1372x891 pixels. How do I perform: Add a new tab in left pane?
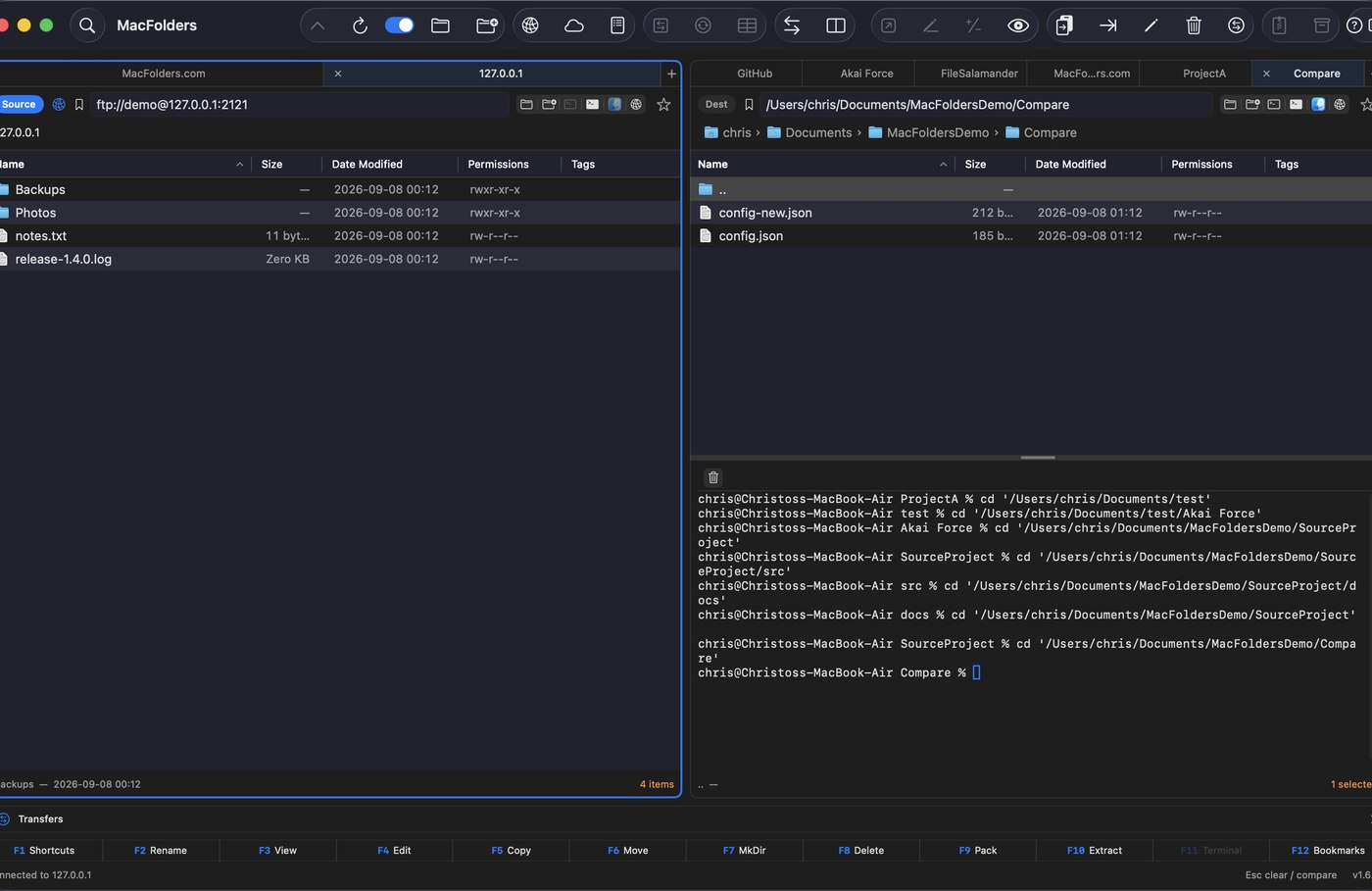671,74
